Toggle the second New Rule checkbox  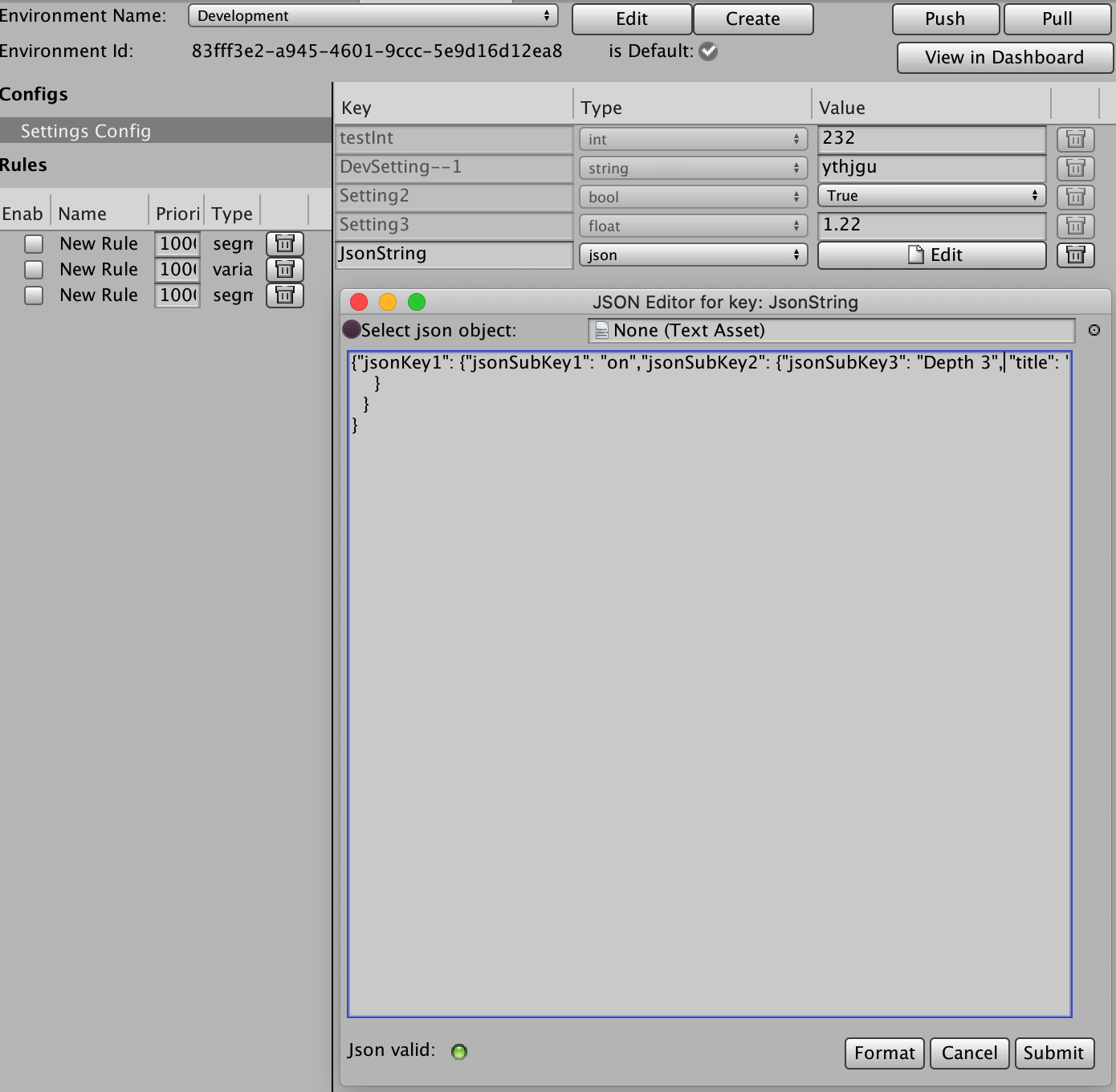click(x=34, y=269)
